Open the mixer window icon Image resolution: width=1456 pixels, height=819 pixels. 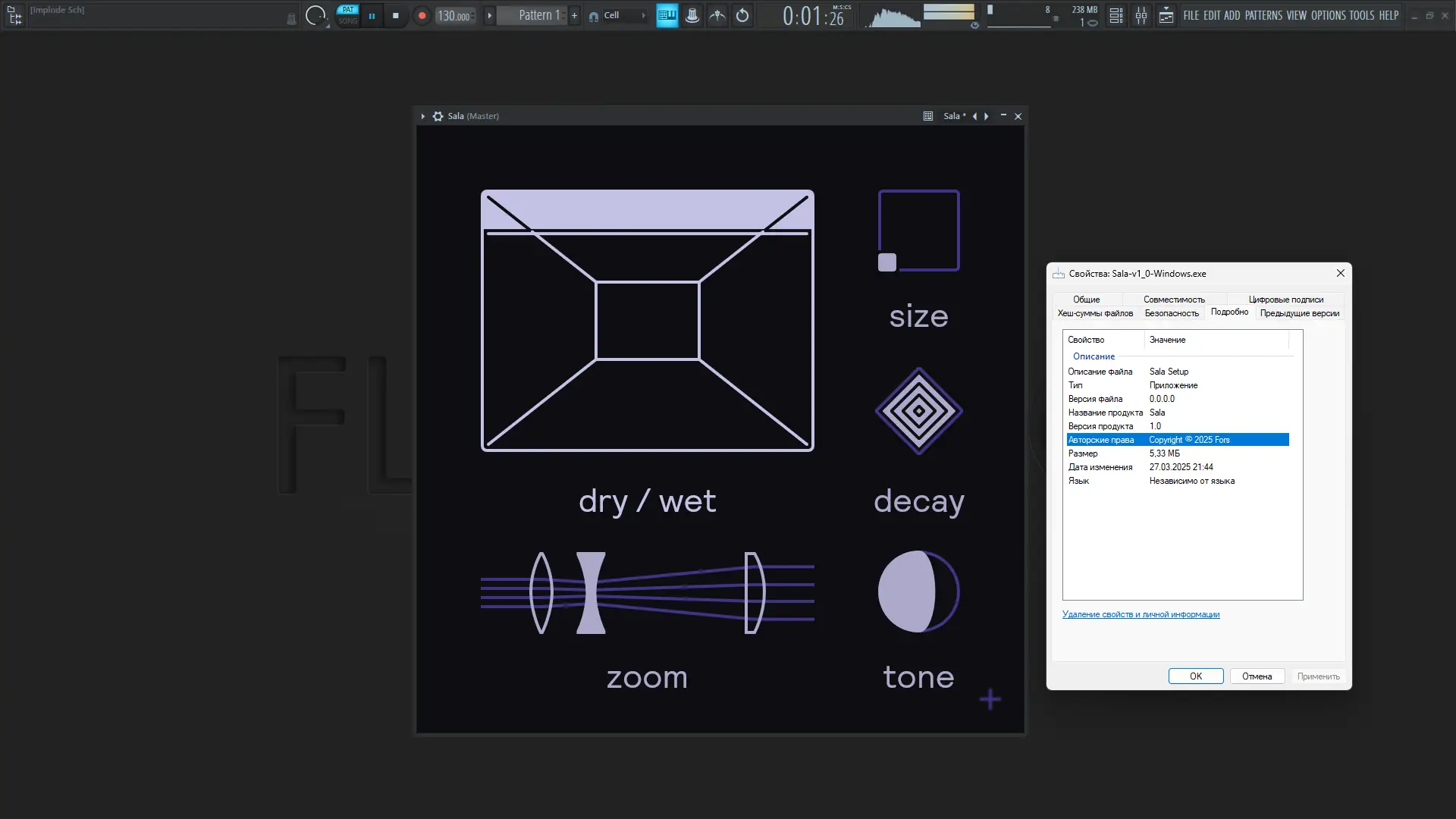pos(1141,15)
